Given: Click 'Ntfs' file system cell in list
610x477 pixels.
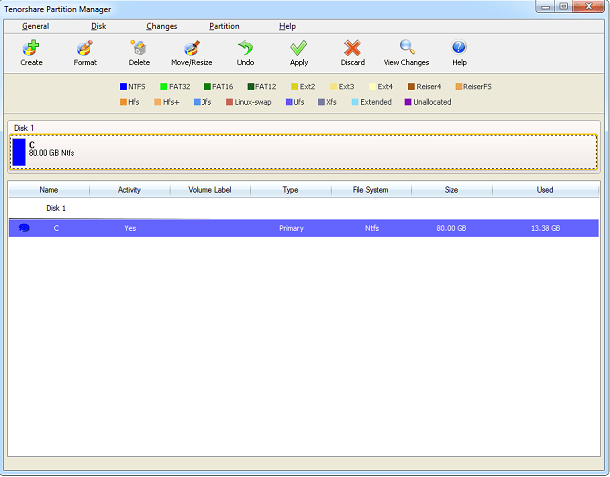Looking at the screenshot, I should point(372,228).
